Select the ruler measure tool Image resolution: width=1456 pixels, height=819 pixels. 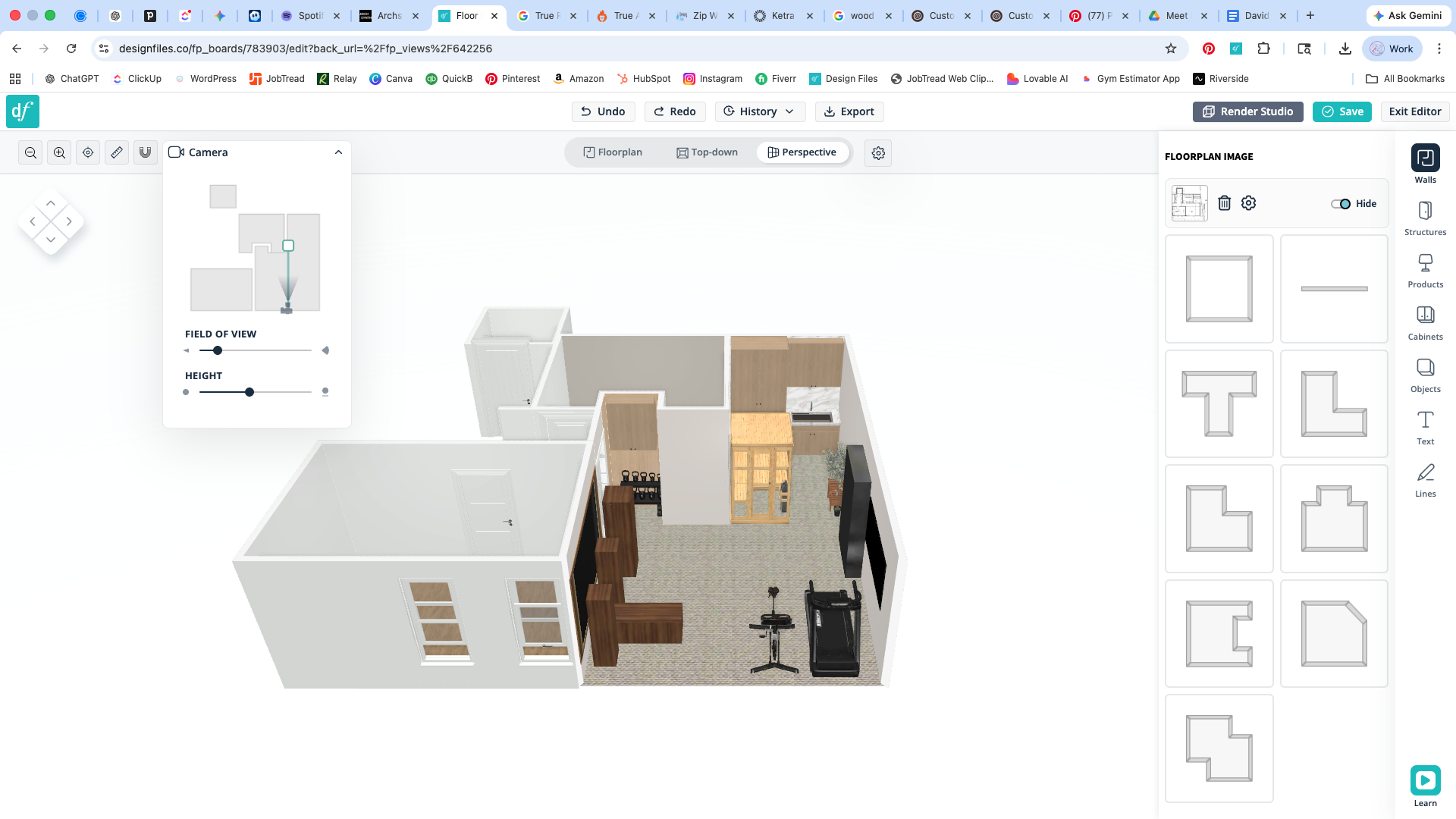coord(117,152)
